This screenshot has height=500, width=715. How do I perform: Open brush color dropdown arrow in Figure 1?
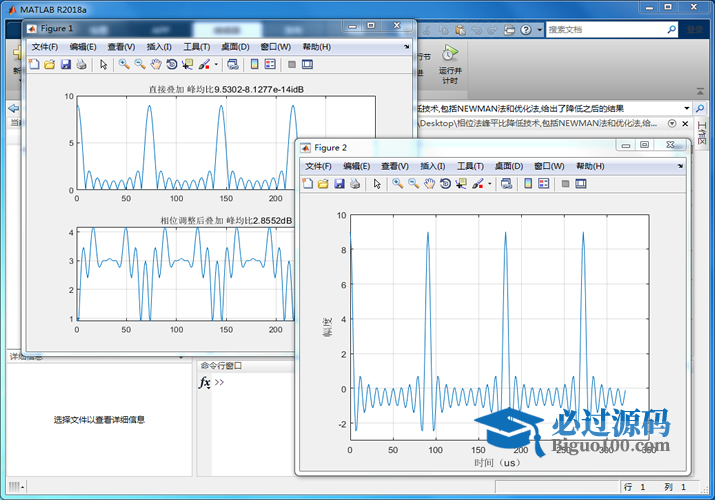(x=216, y=64)
